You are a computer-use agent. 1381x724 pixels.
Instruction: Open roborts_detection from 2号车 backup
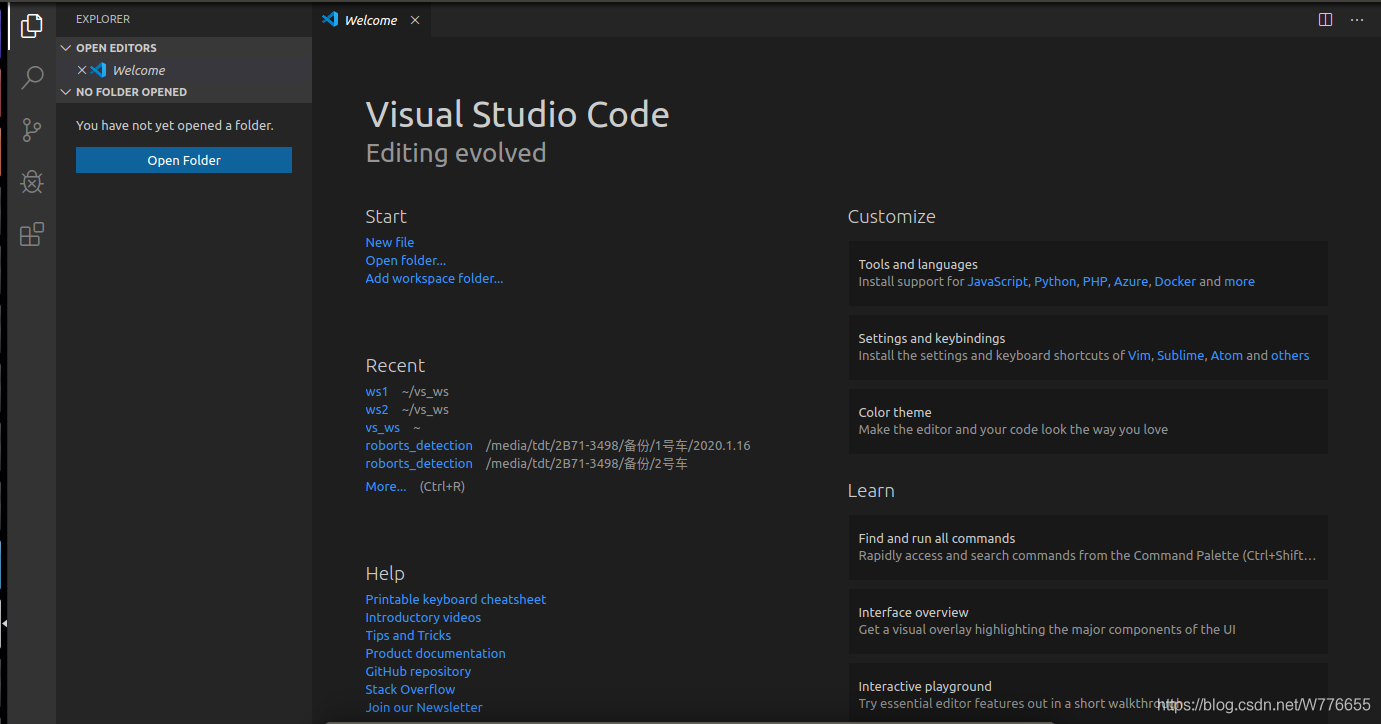[419, 463]
